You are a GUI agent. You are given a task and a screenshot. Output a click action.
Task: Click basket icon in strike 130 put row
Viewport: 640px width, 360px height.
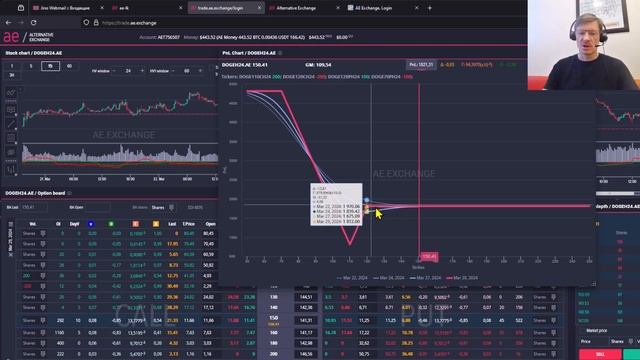pyautogui.click(x=553, y=297)
